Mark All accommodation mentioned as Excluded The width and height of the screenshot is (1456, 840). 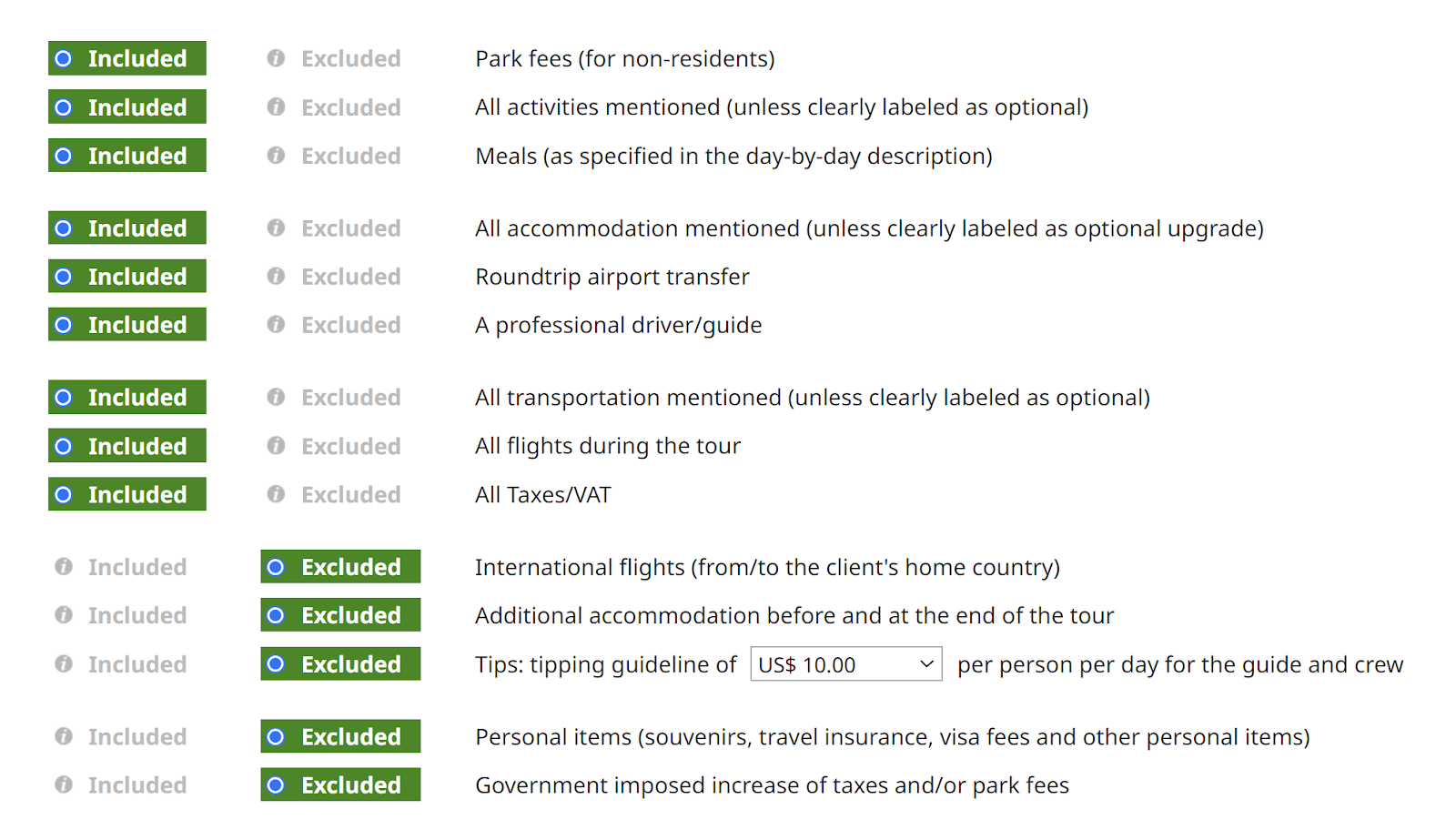350,228
